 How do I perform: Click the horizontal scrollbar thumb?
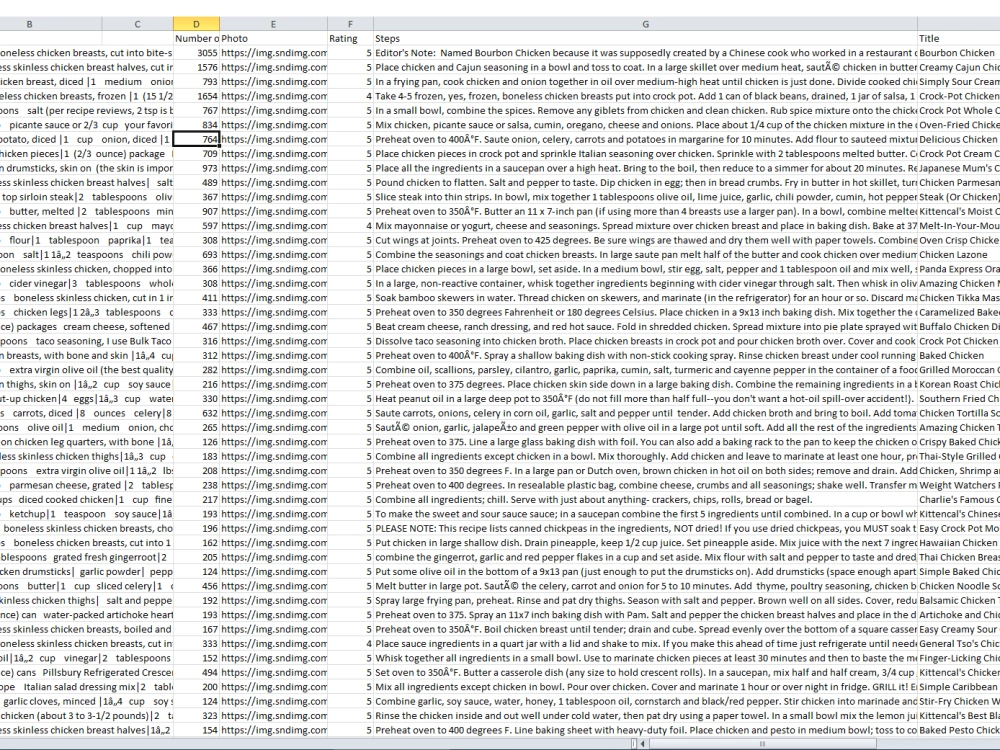[763, 743]
